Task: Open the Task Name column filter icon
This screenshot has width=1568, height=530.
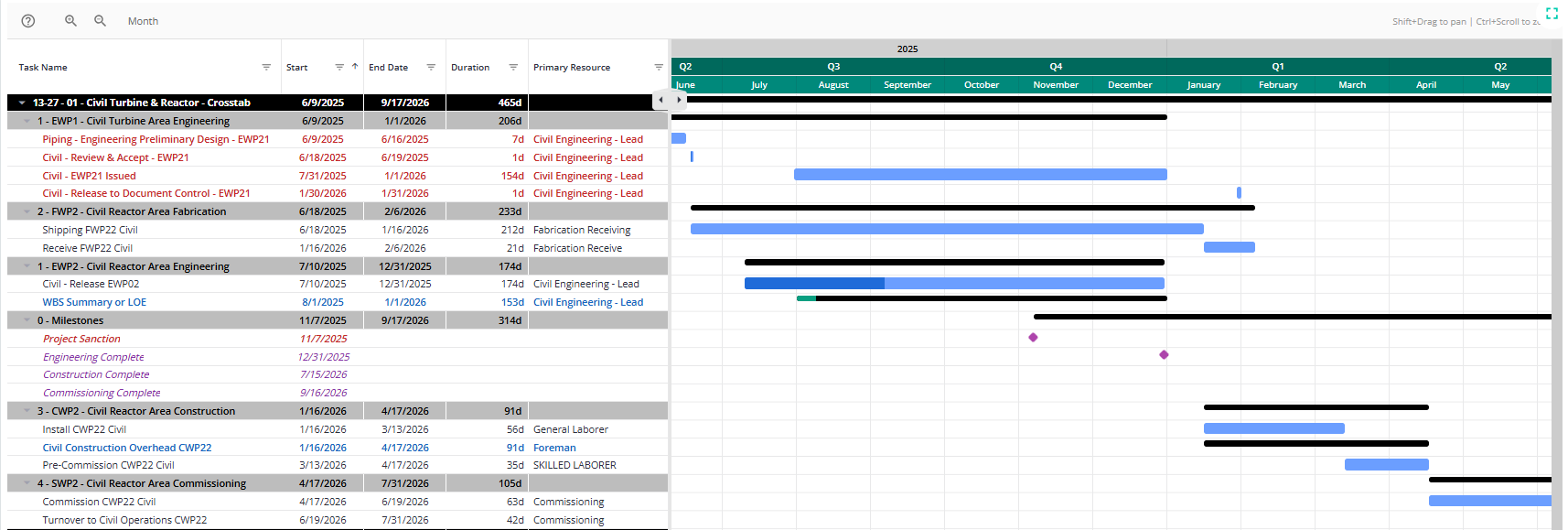Action: [266, 68]
